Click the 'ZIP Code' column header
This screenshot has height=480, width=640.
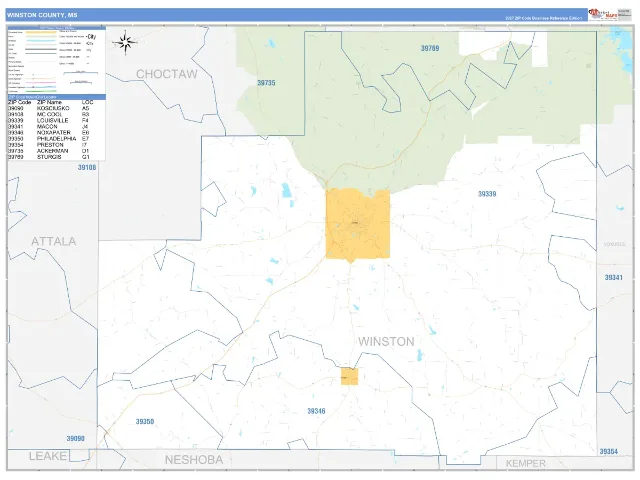click(x=19, y=102)
